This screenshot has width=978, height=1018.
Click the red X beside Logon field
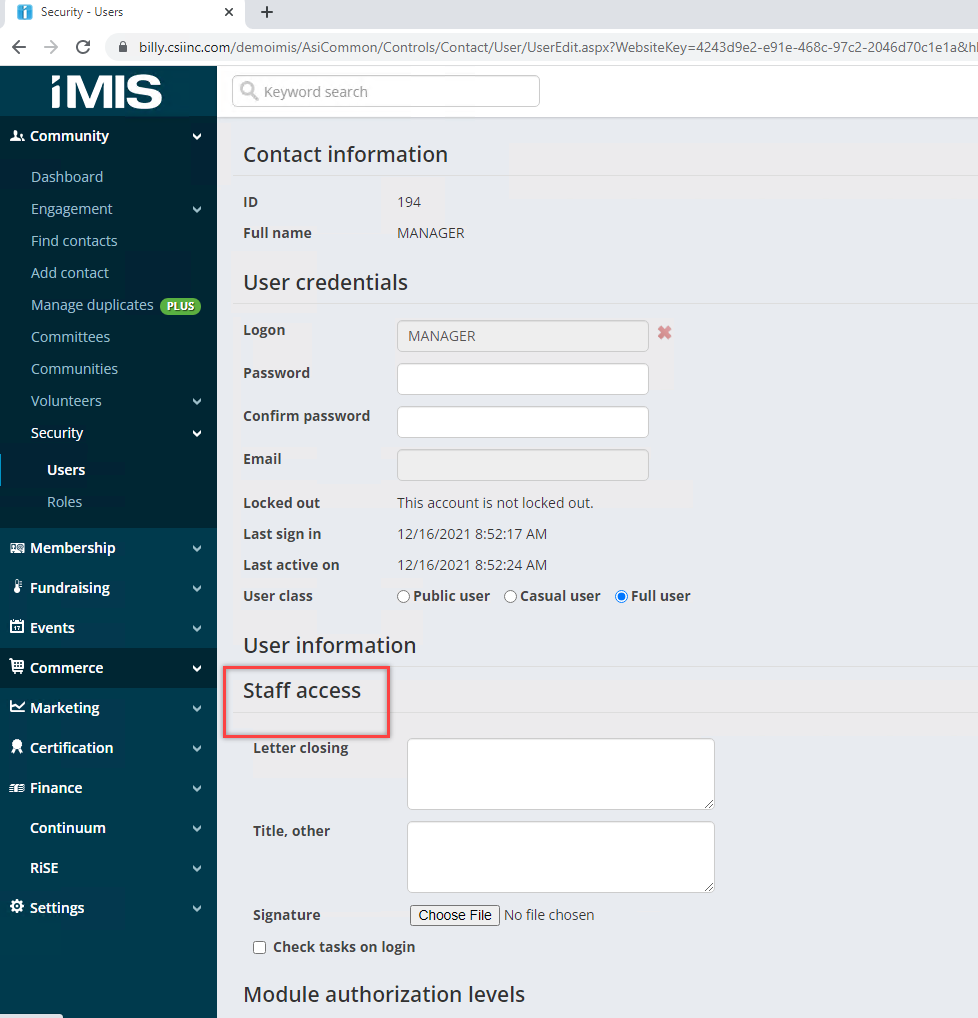(664, 333)
